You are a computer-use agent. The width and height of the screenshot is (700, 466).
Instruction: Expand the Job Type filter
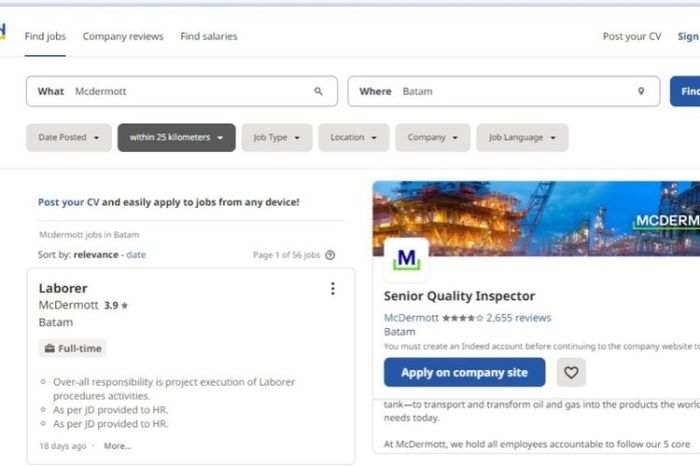point(277,137)
